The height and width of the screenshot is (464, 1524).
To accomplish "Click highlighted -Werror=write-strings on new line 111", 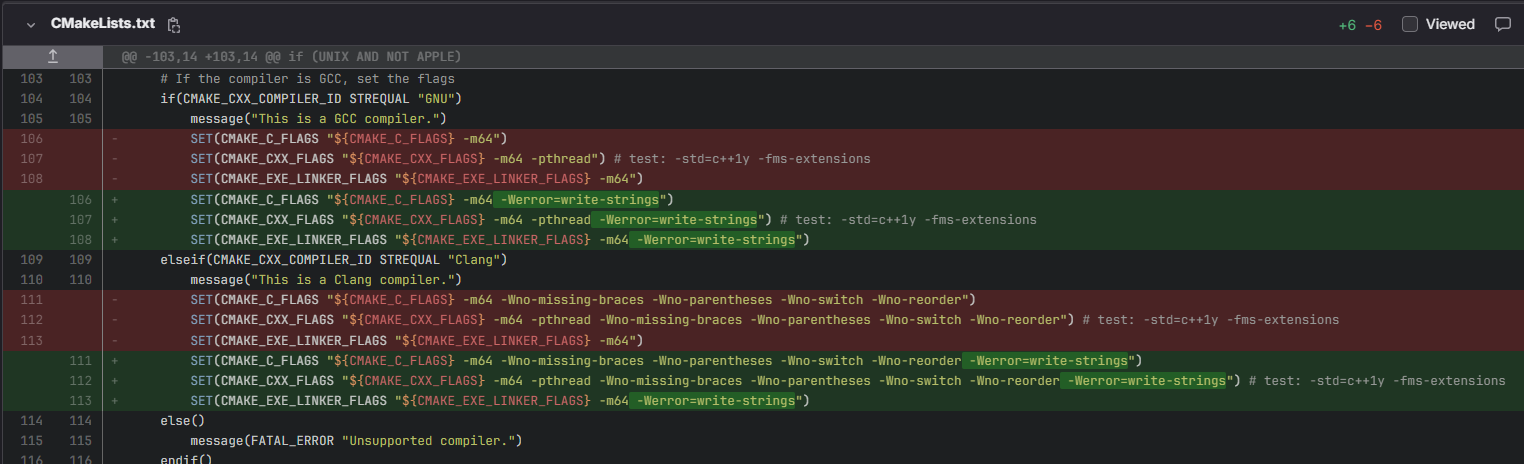I will point(1046,360).
